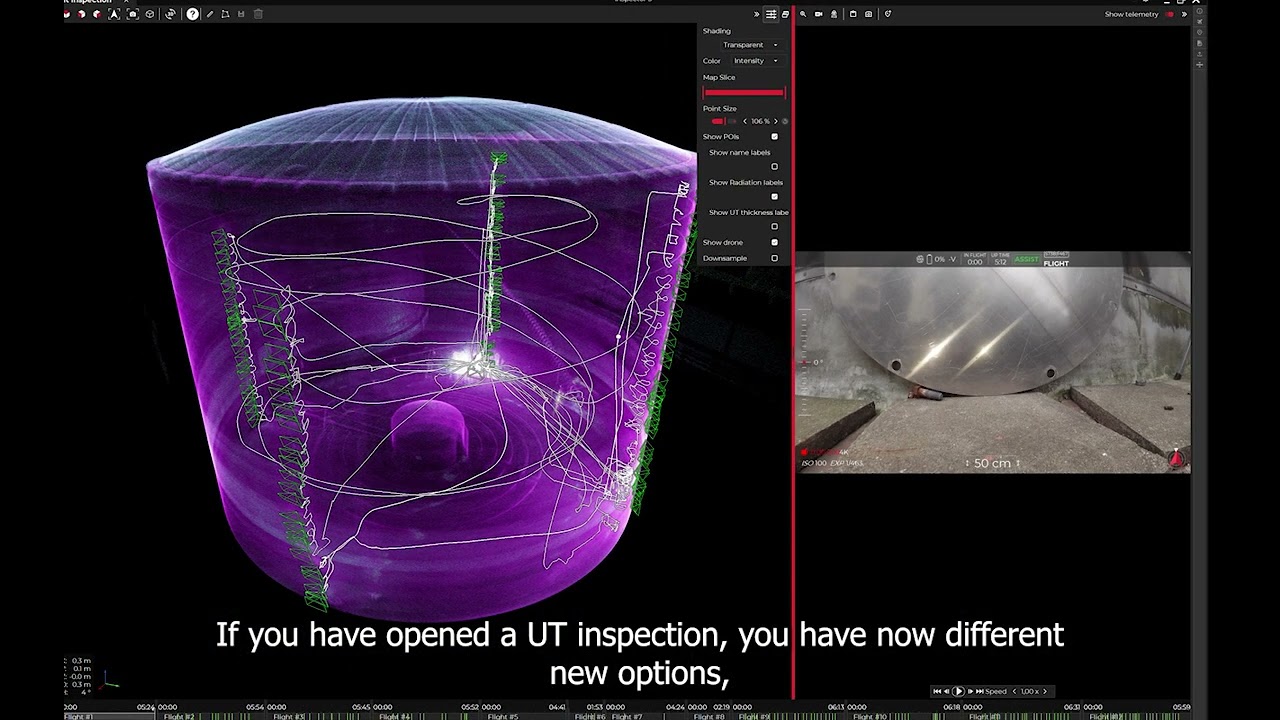Click the rotate view icon
The width and height of the screenshot is (1280, 720).
(x=170, y=14)
